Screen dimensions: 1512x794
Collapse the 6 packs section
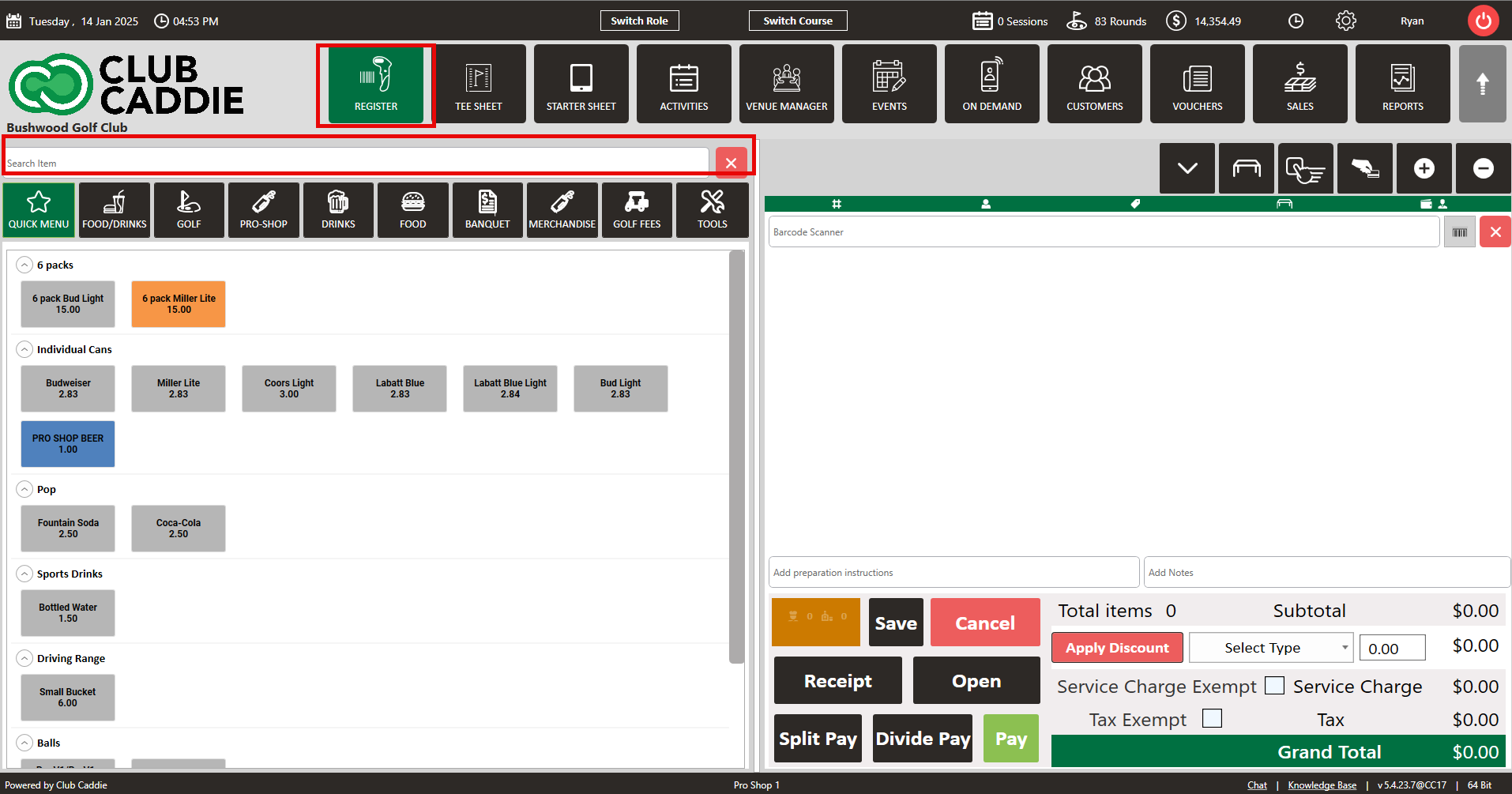[25, 265]
